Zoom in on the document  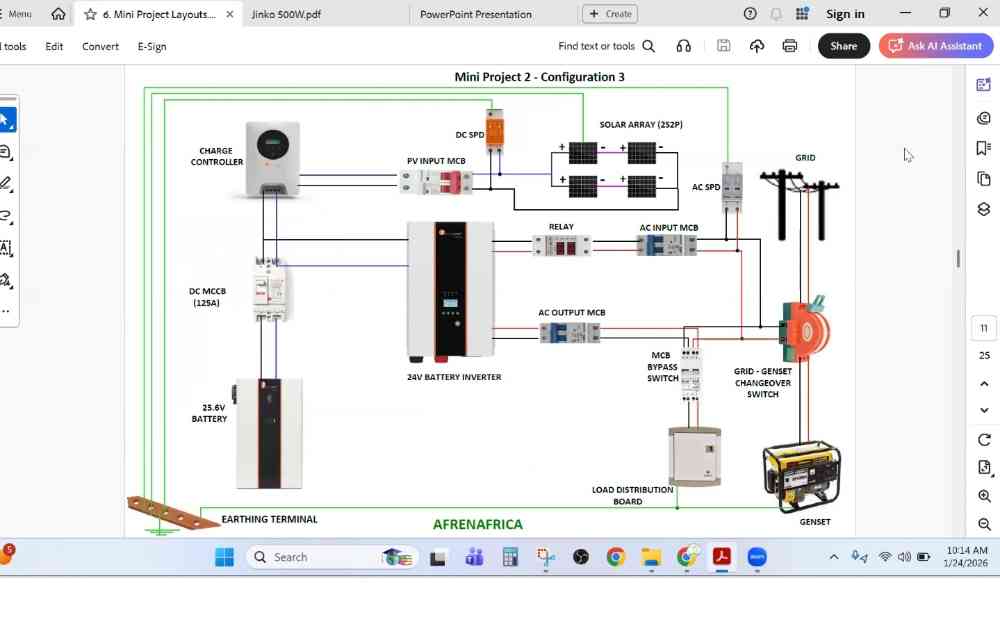[x=984, y=496]
